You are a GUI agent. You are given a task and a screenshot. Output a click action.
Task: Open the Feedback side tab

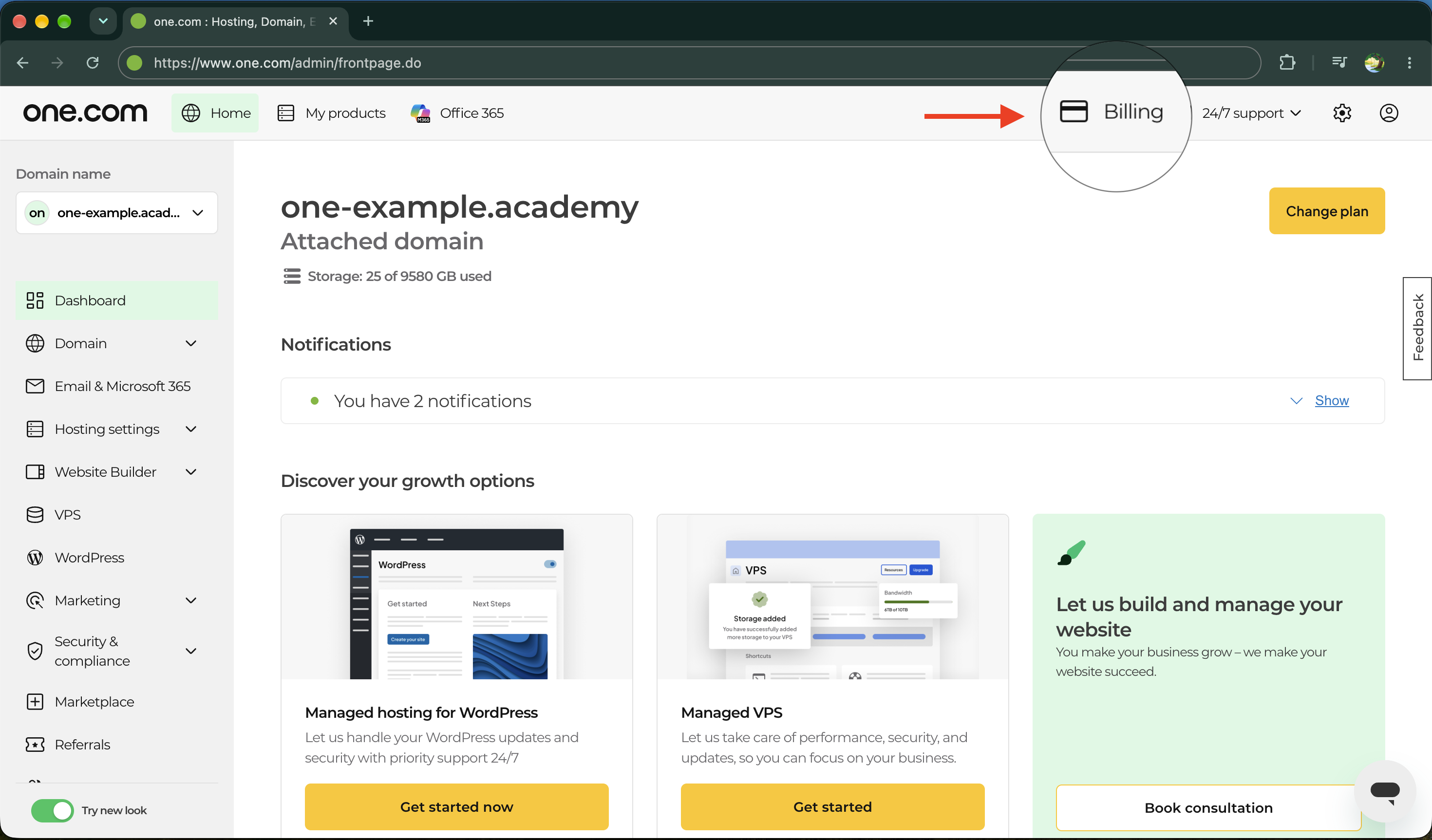1417,328
